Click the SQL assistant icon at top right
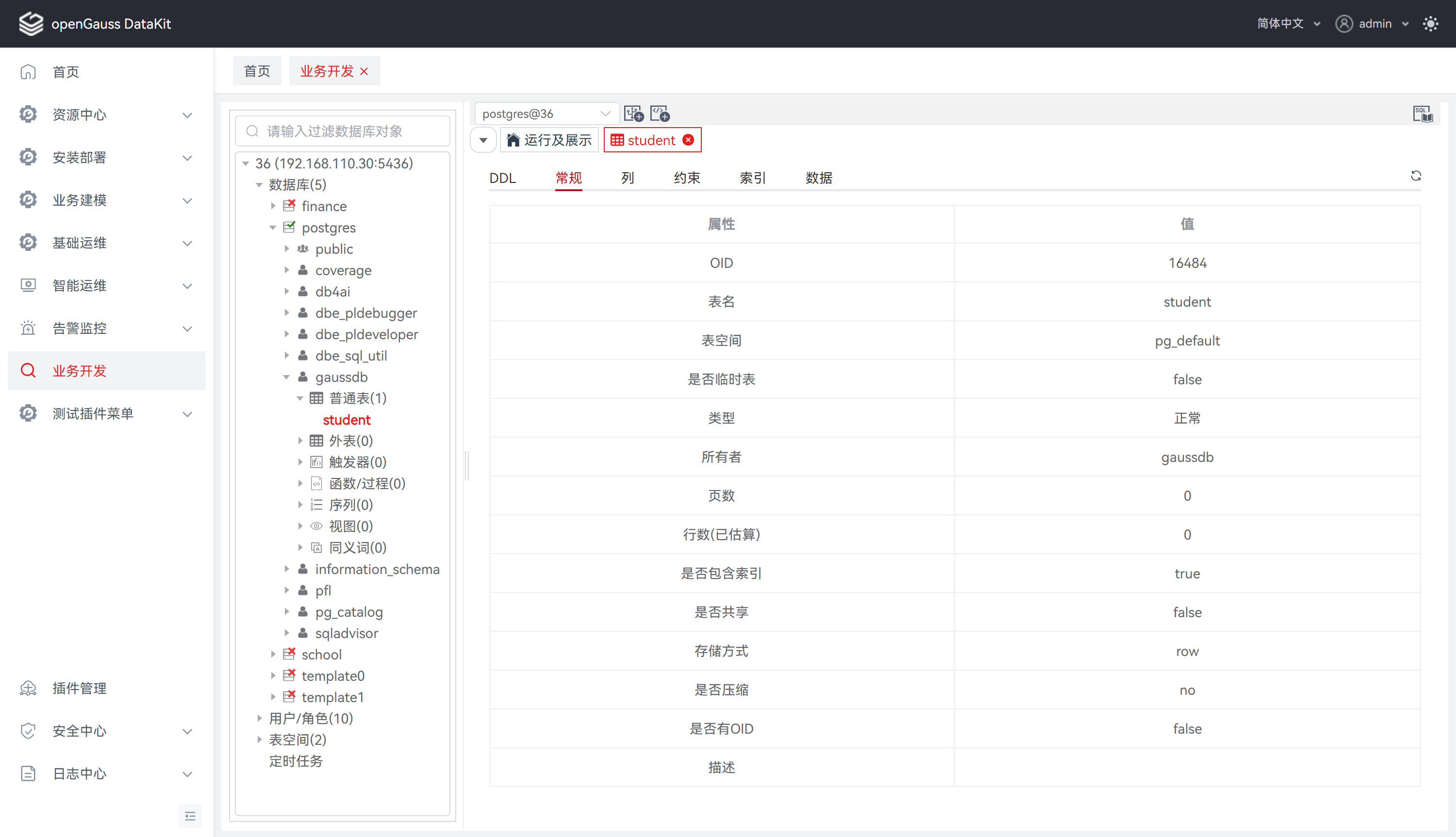This screenshot has height=837, width=1456. click(1423, 114)
